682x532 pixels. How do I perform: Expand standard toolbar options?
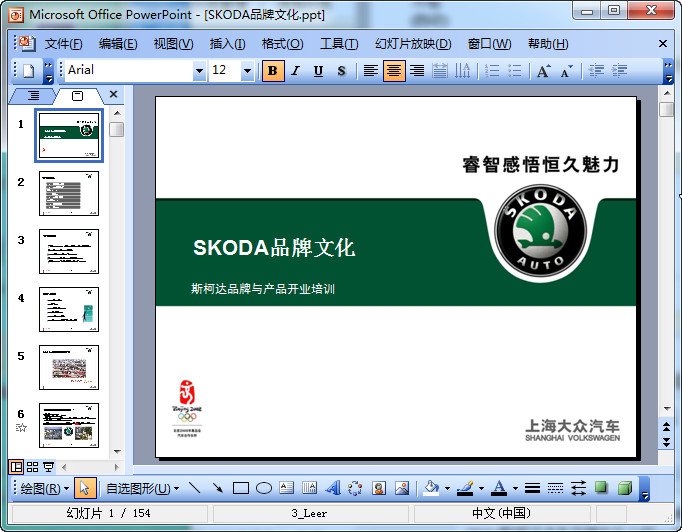(48, 71)
